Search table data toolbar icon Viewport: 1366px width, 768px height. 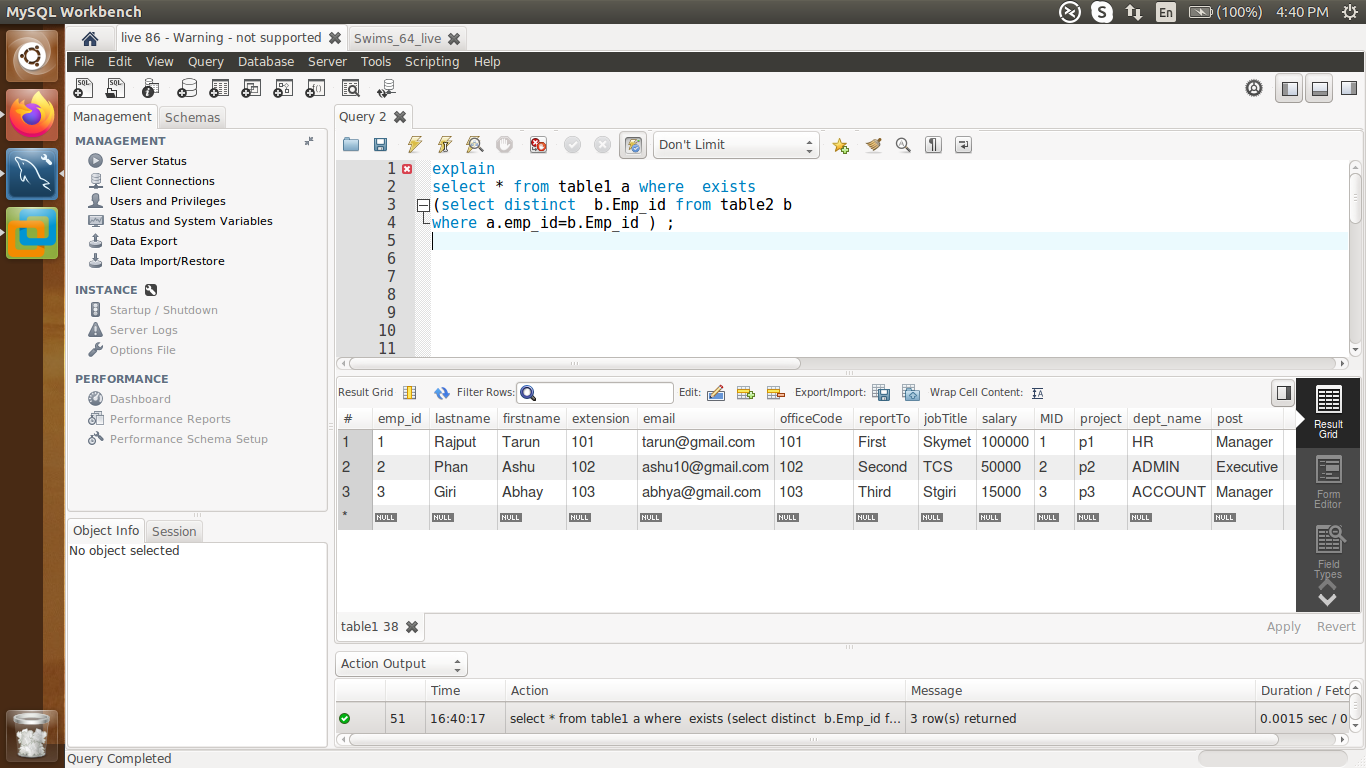click(350, 89)
